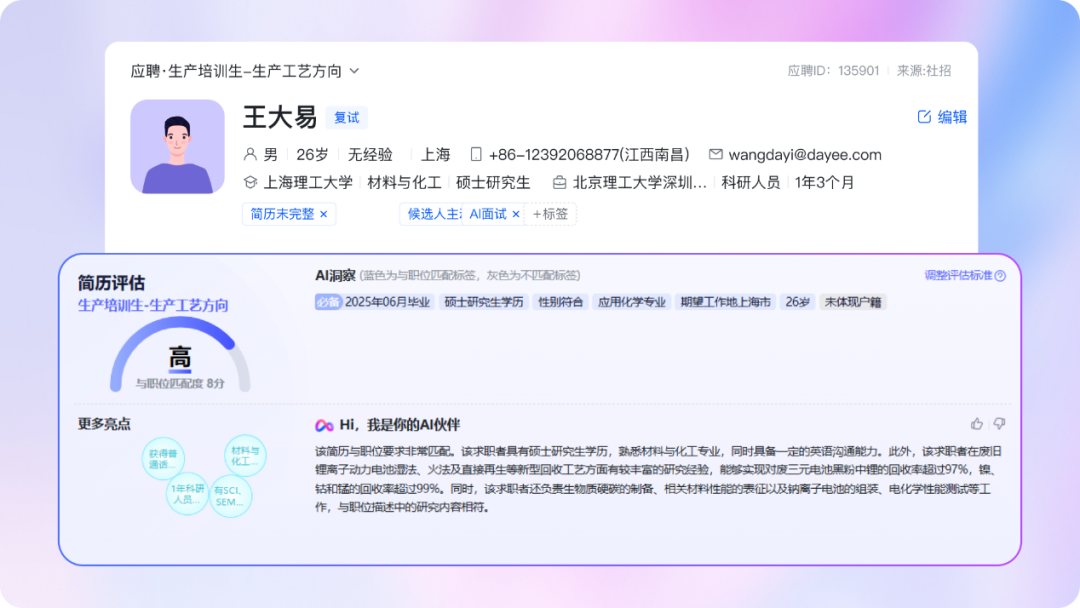
Task: Remove the 简历未完整 tag
Action: (x=323, y=214)
